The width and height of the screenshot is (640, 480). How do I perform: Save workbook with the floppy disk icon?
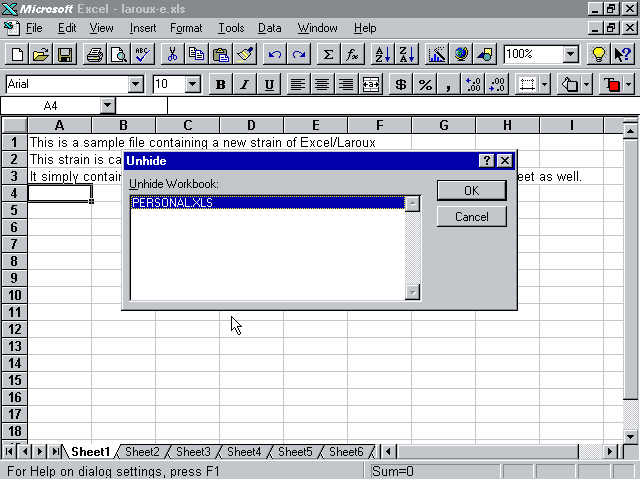coord(65,54)
